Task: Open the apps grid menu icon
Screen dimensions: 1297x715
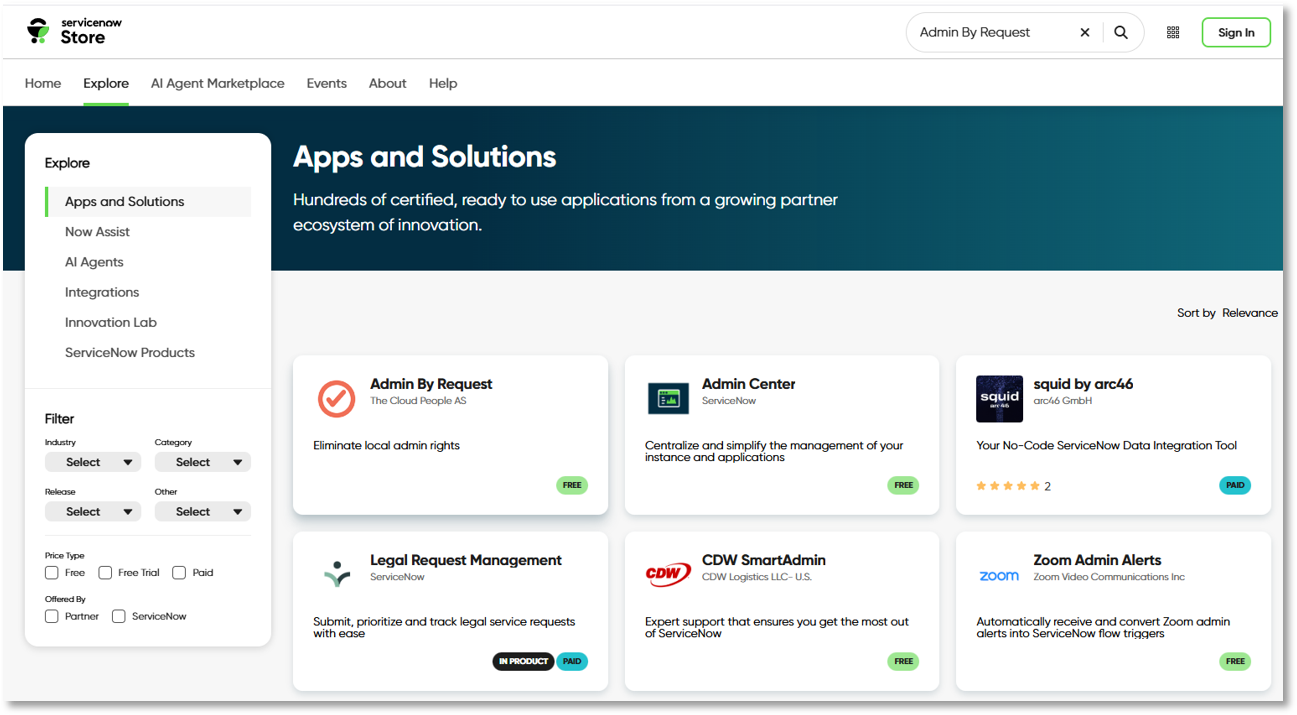Action: [x=1173, y=32]
